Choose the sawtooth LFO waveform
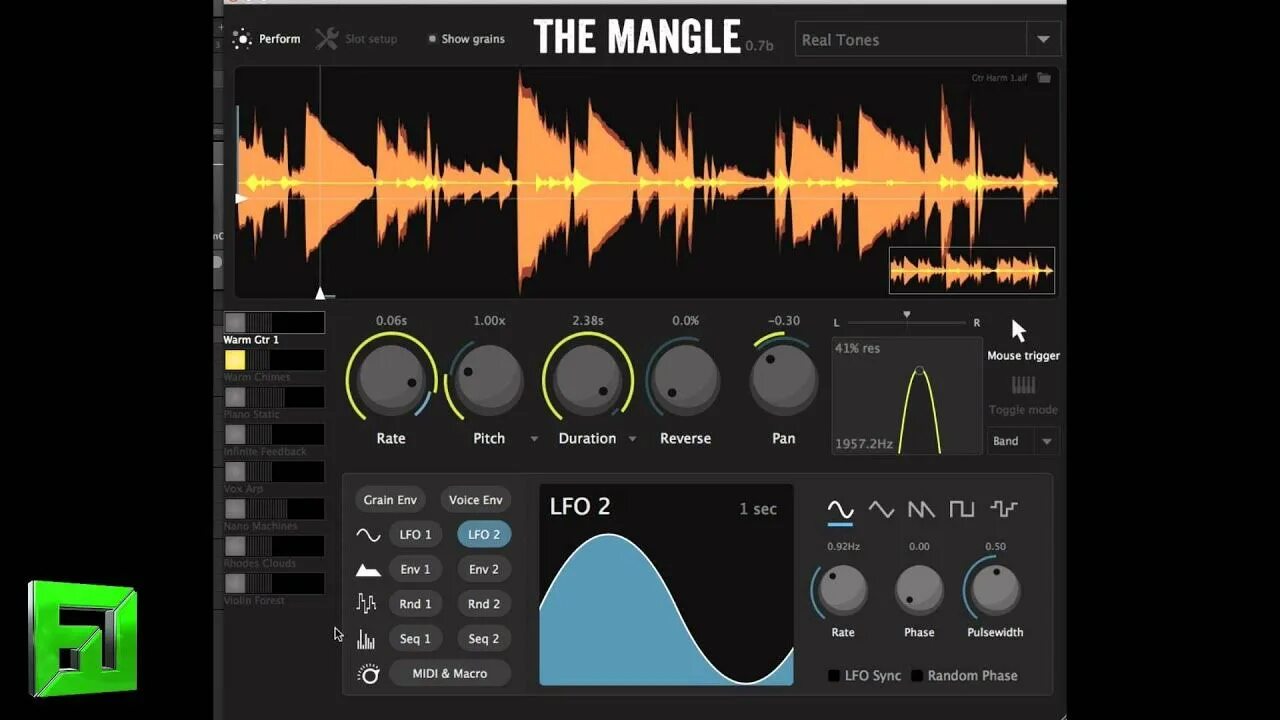 (x=921, y=510)
